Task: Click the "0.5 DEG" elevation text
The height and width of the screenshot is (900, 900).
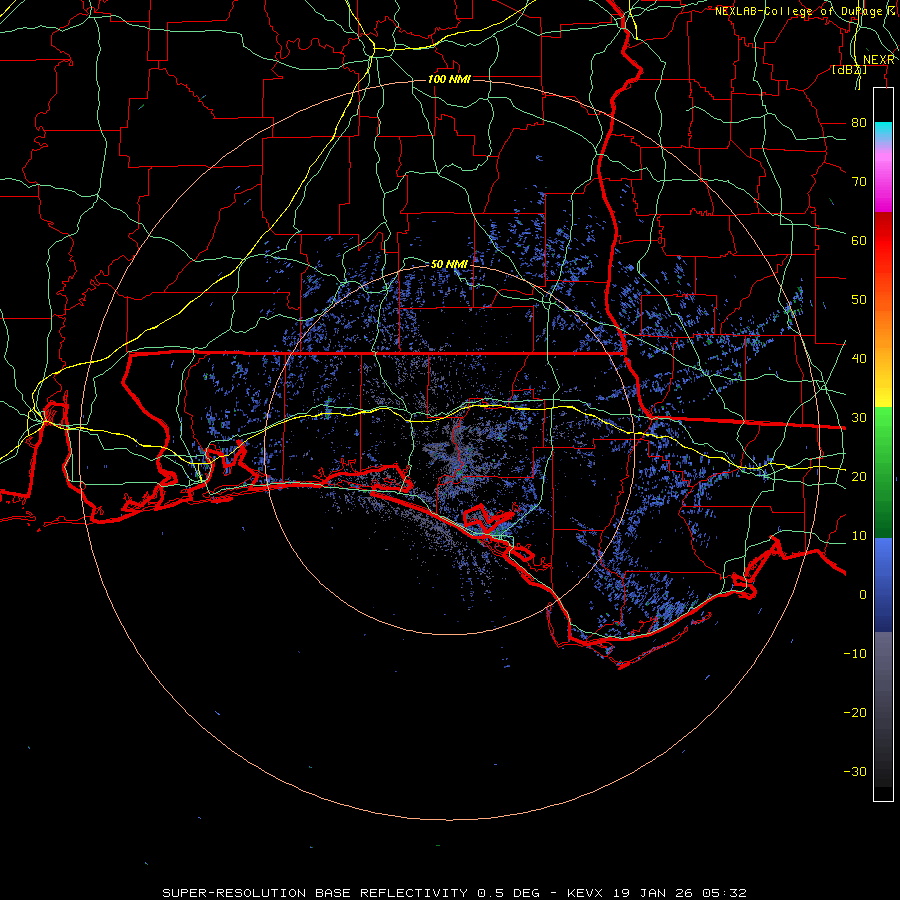Action: 509,893
